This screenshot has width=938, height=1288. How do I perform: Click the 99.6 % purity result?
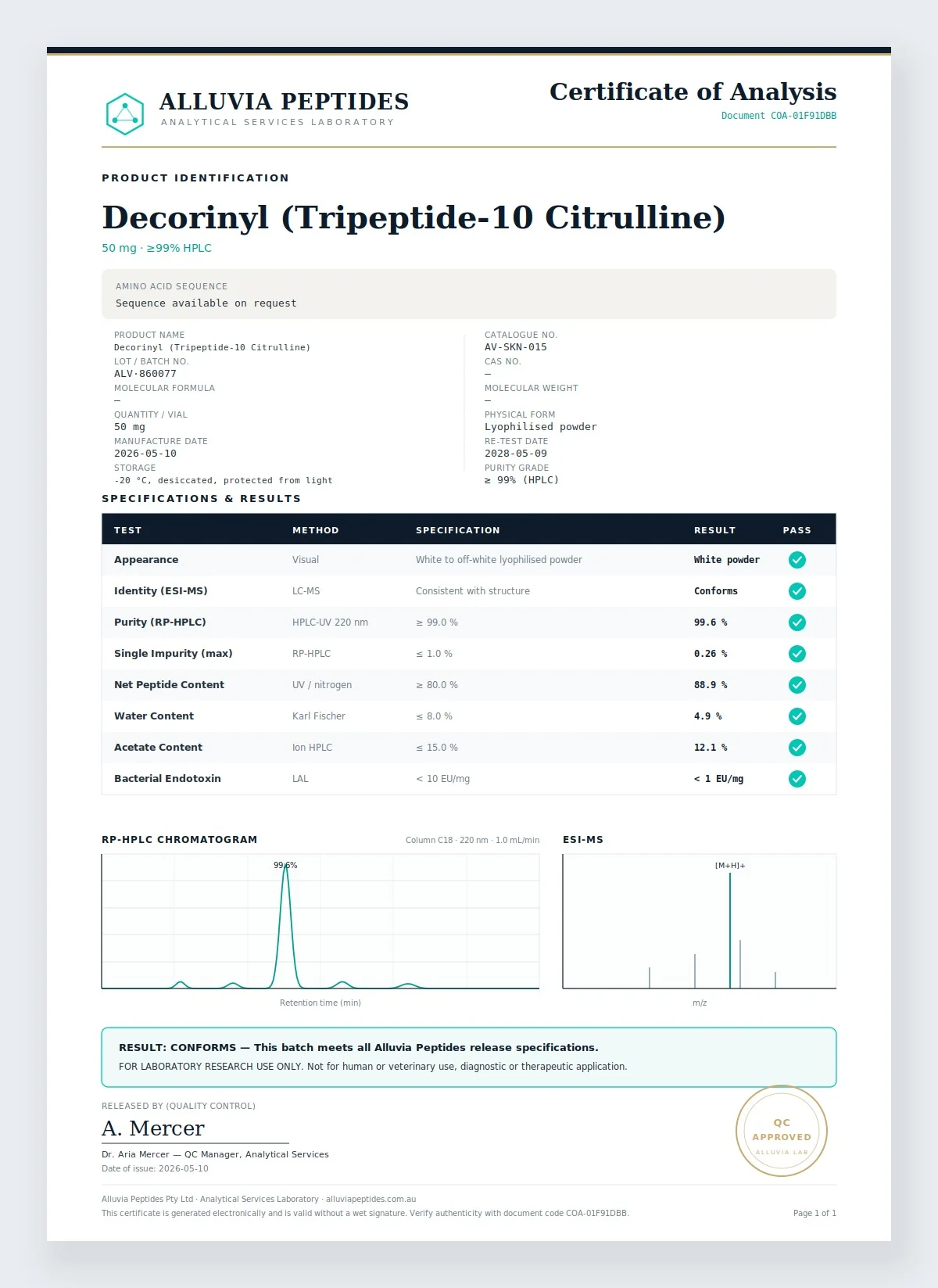pyautogui.click(x=711, y=622)
